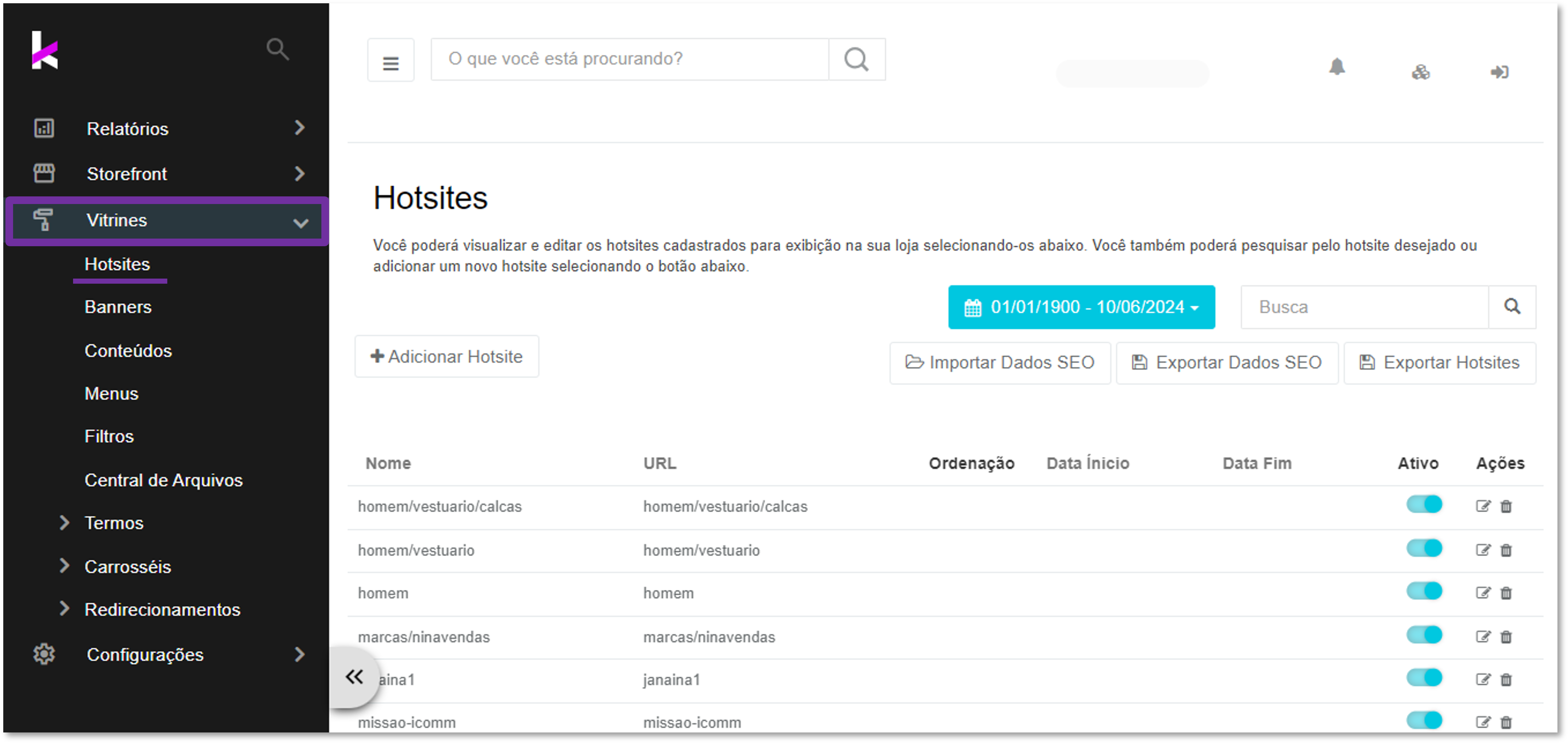
Task: Click the pink K logo in sidebar
Action: click(x=44, y=51)
